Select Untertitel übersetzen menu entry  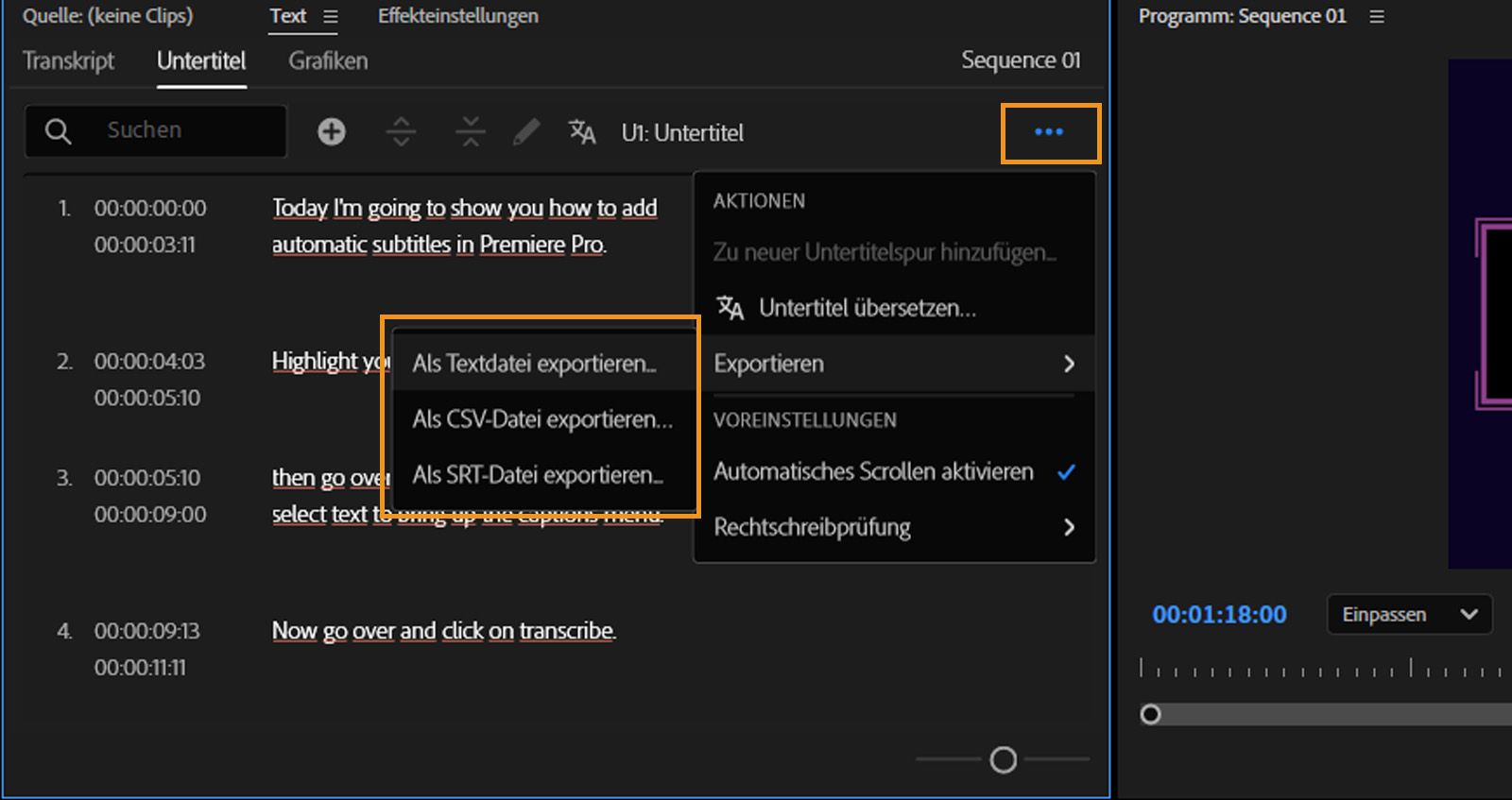pos(867,308)
